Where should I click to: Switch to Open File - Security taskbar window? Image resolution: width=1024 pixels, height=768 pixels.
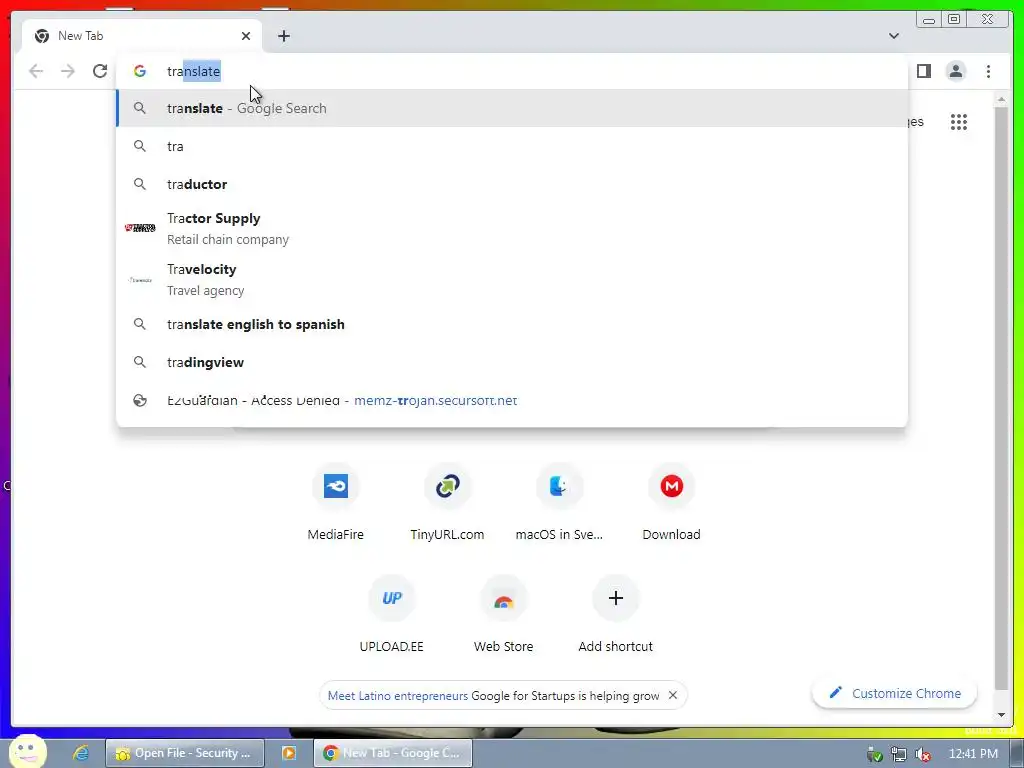185,753
